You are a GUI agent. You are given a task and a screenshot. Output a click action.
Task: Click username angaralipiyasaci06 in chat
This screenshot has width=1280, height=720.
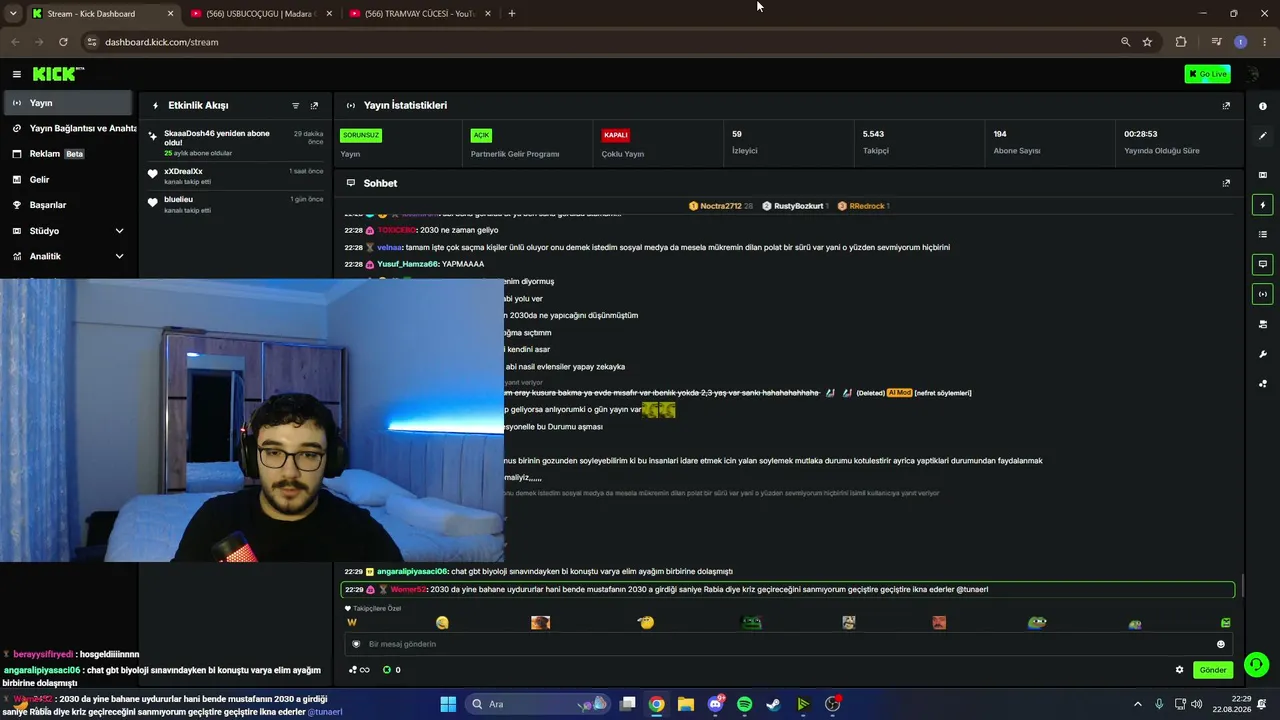(412, 572)
